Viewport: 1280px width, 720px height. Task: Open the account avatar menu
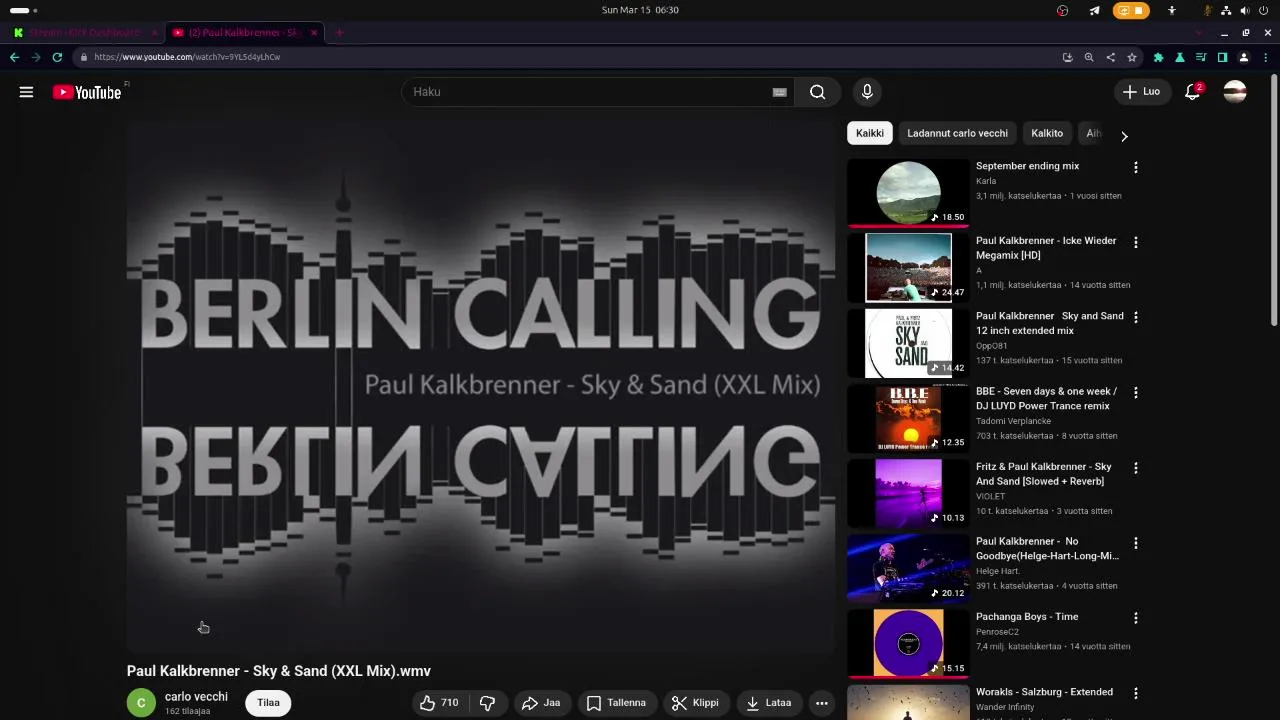1235,92
